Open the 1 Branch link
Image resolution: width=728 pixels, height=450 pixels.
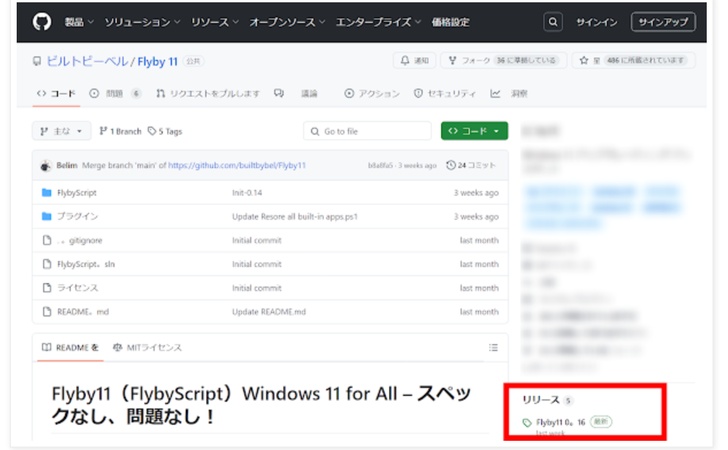[x=120, y=131]
